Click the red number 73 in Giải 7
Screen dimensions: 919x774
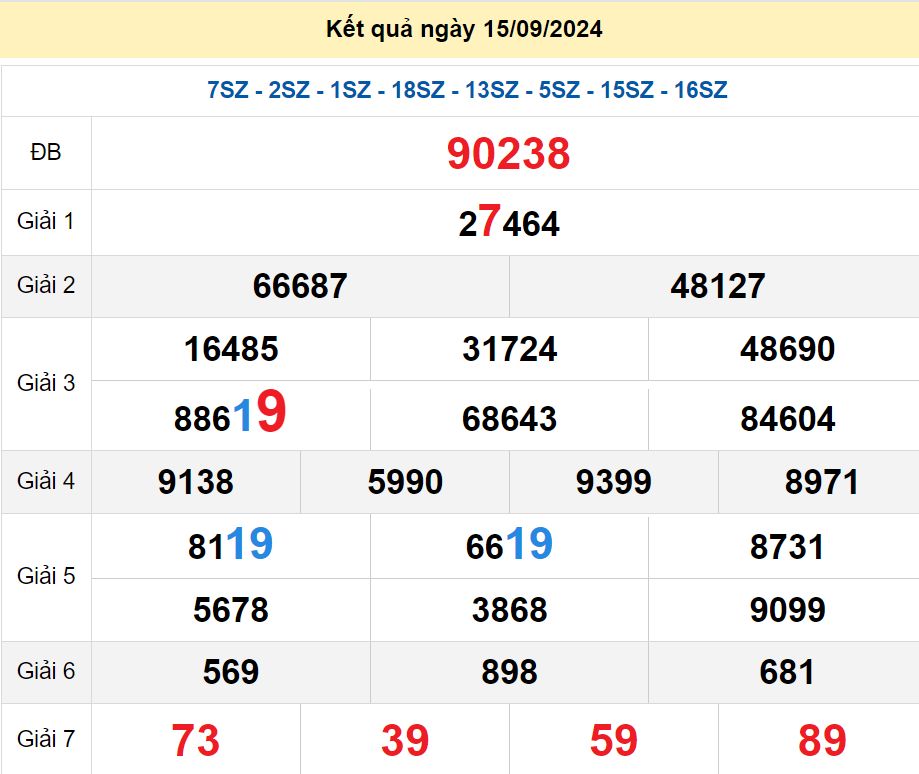(197, 740)
